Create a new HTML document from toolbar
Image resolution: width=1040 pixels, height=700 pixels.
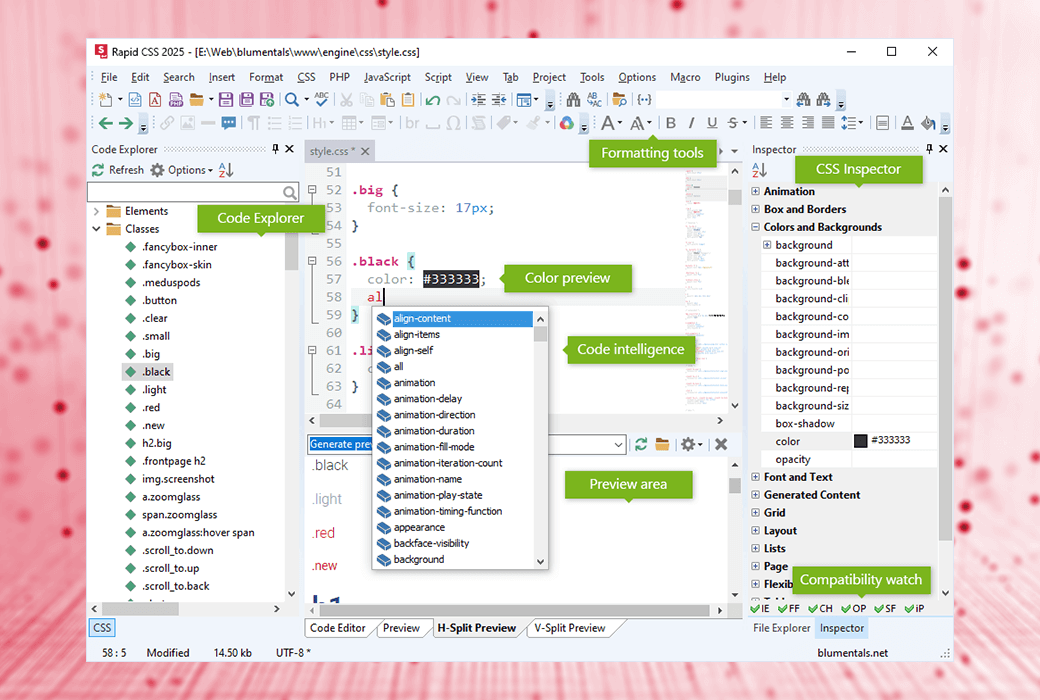pos(135,100)
